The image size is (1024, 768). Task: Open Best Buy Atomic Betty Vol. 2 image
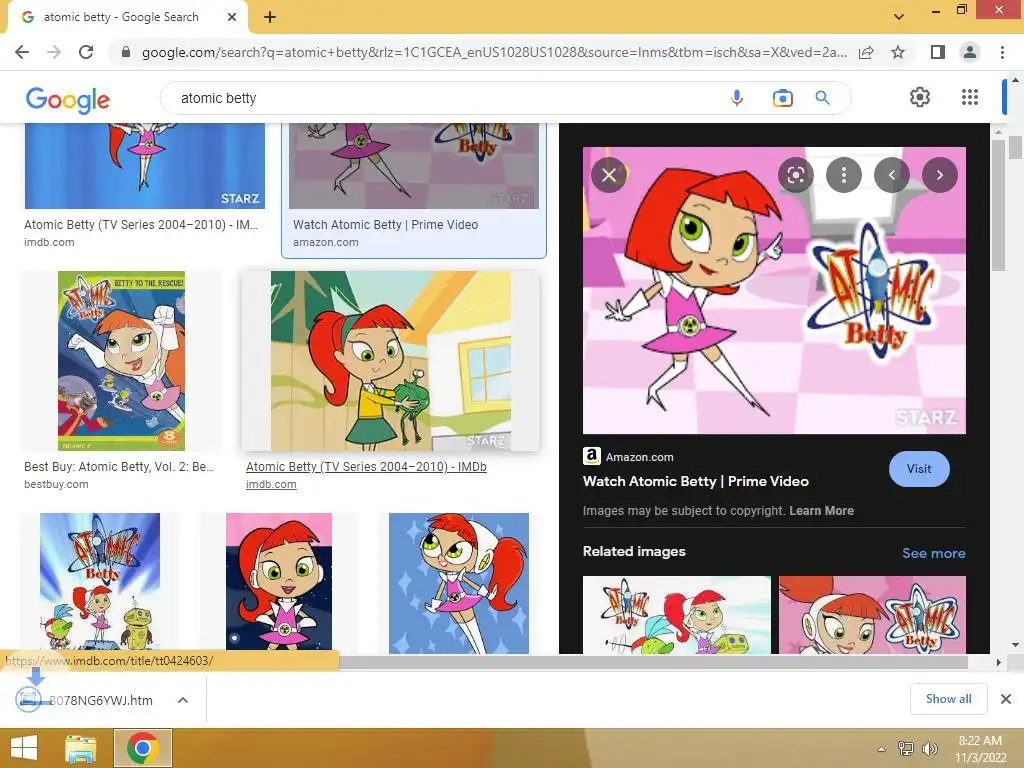point(121,360)
